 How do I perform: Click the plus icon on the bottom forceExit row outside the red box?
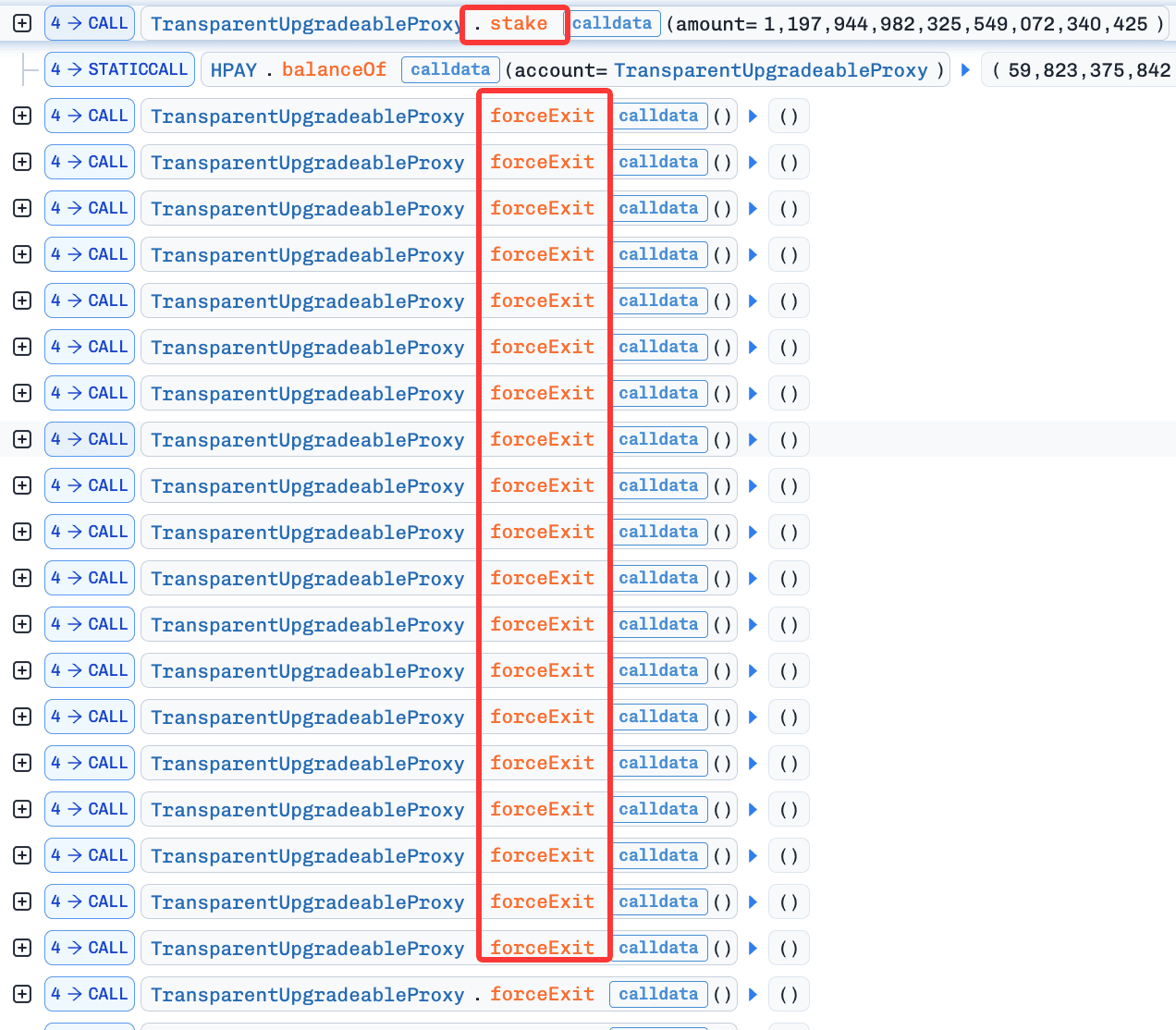pyautogui.click(x=22, y=994)
